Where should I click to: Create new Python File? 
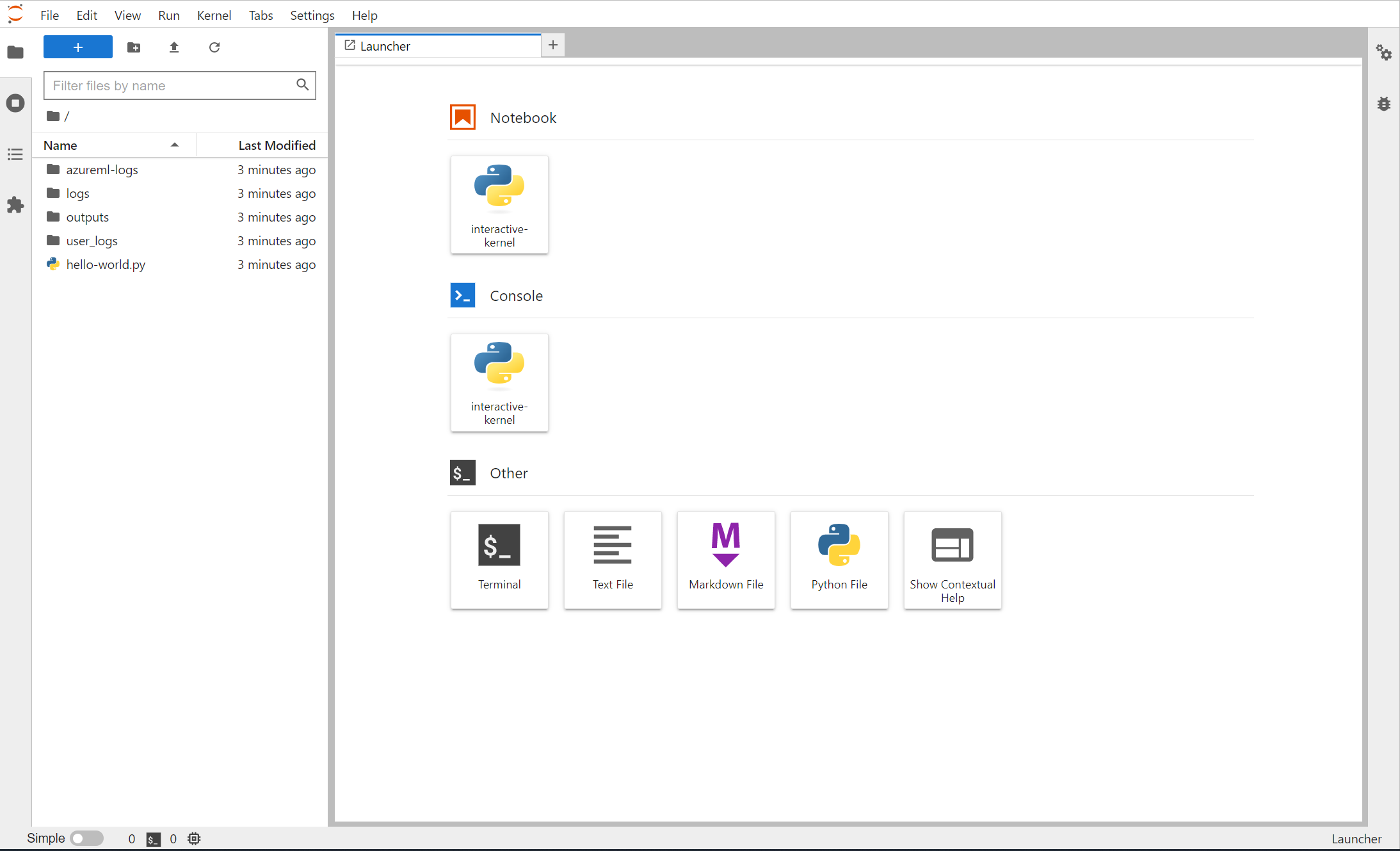pos(839,559)
